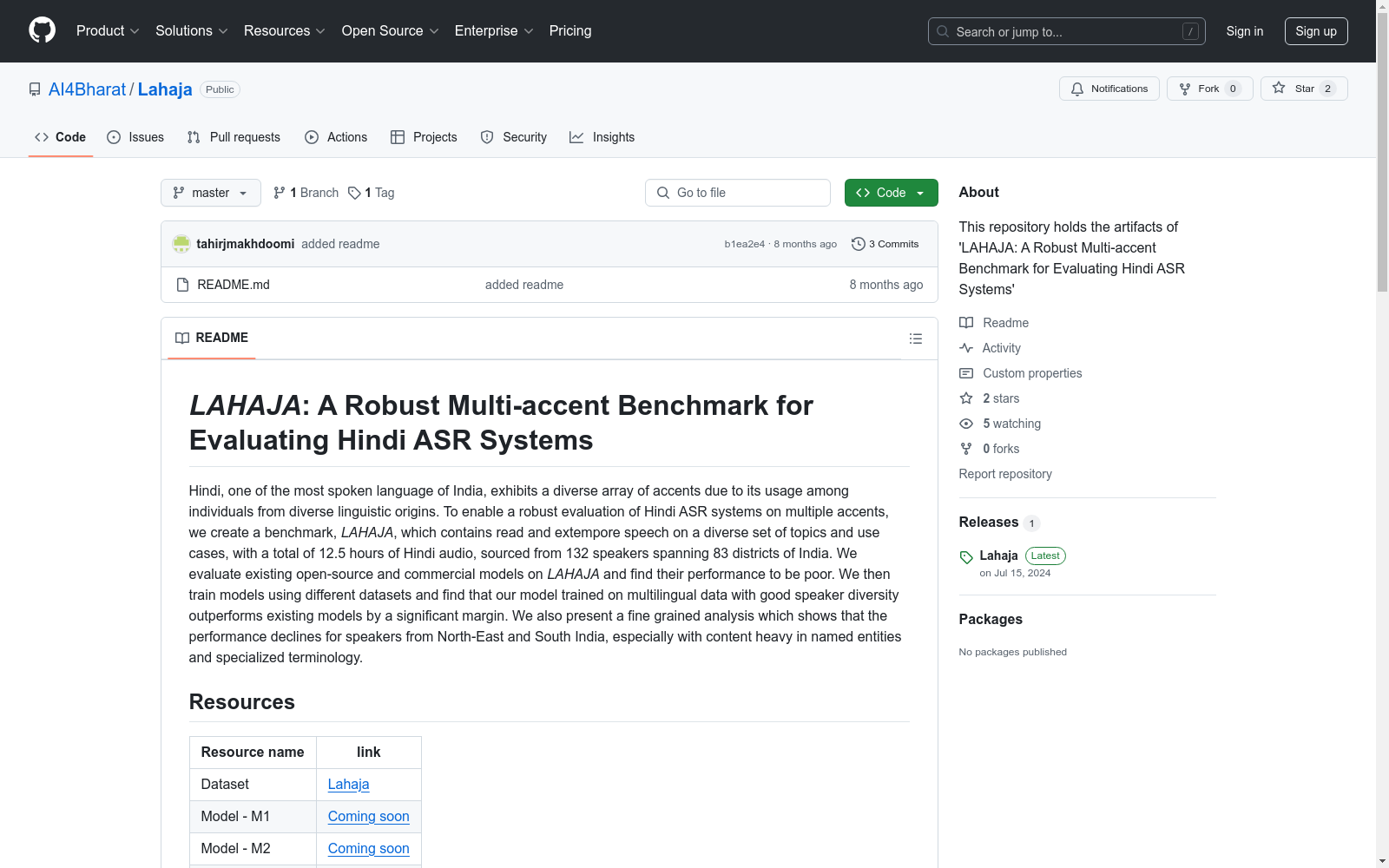Click the Custom properties note icon

tap(966, 373)
